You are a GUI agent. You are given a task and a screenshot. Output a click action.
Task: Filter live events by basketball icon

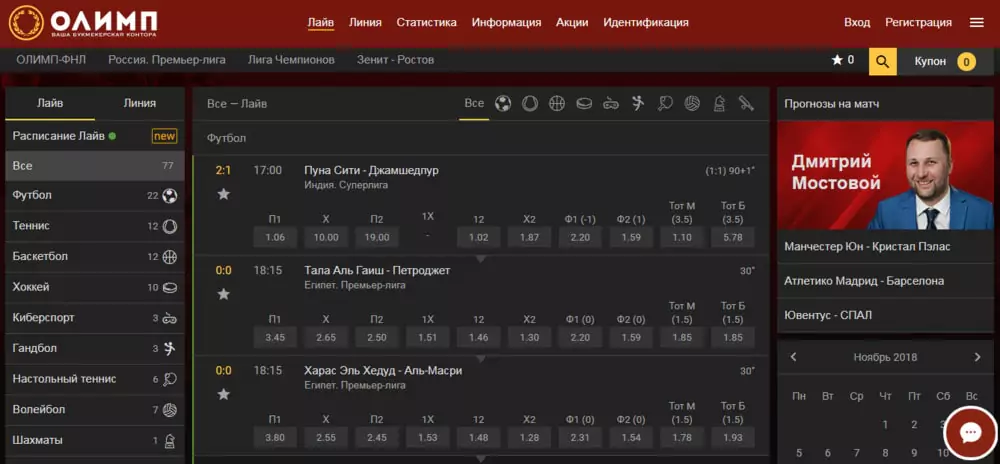tap(557, 103)
